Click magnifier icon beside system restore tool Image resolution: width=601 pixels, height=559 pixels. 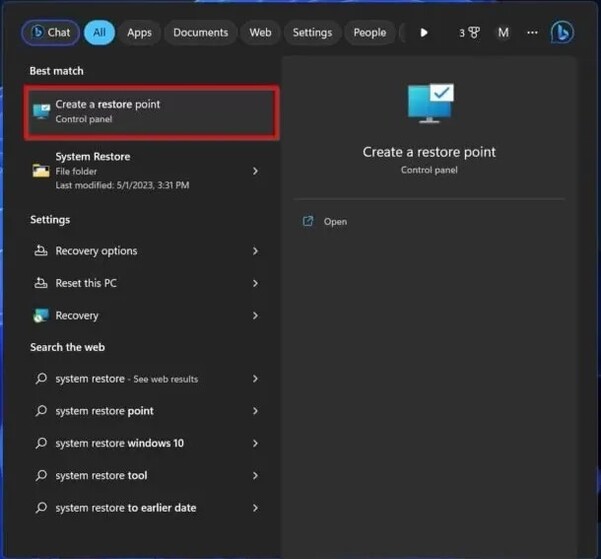(x=41, y=475)
